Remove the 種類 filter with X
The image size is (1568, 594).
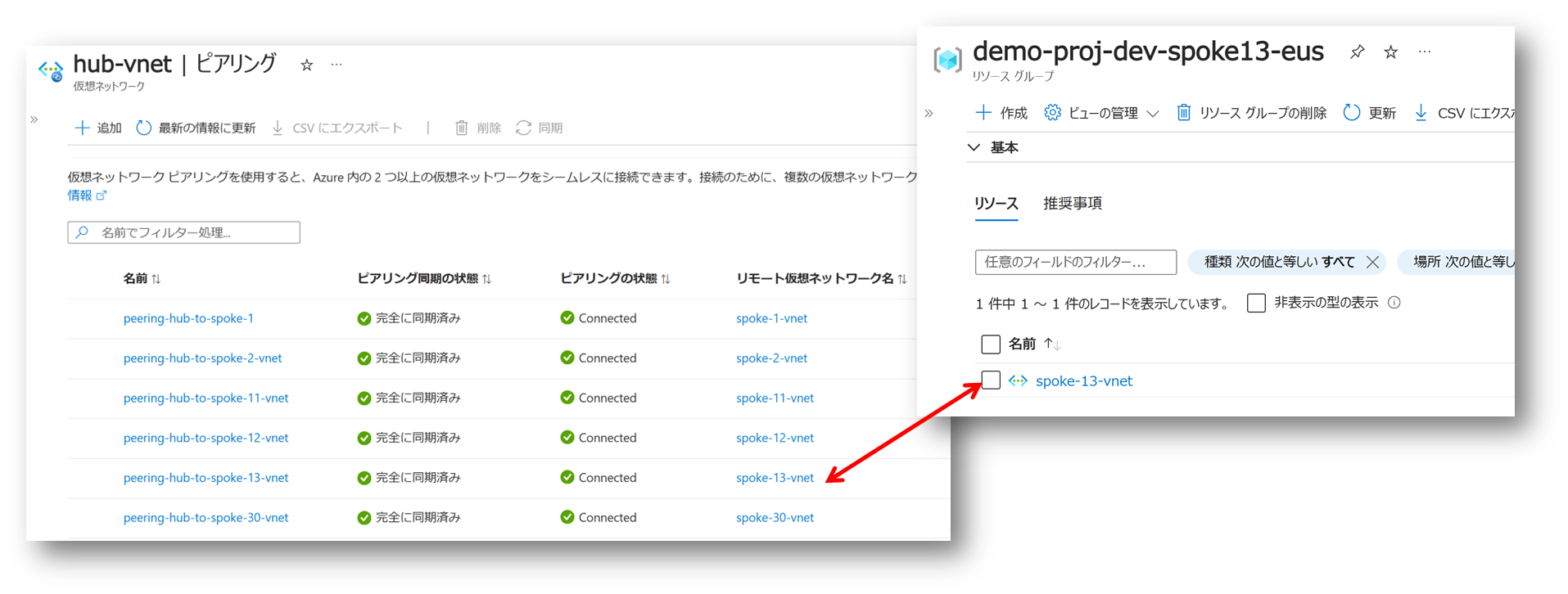pyautogui.click(x=1373, y=262)
